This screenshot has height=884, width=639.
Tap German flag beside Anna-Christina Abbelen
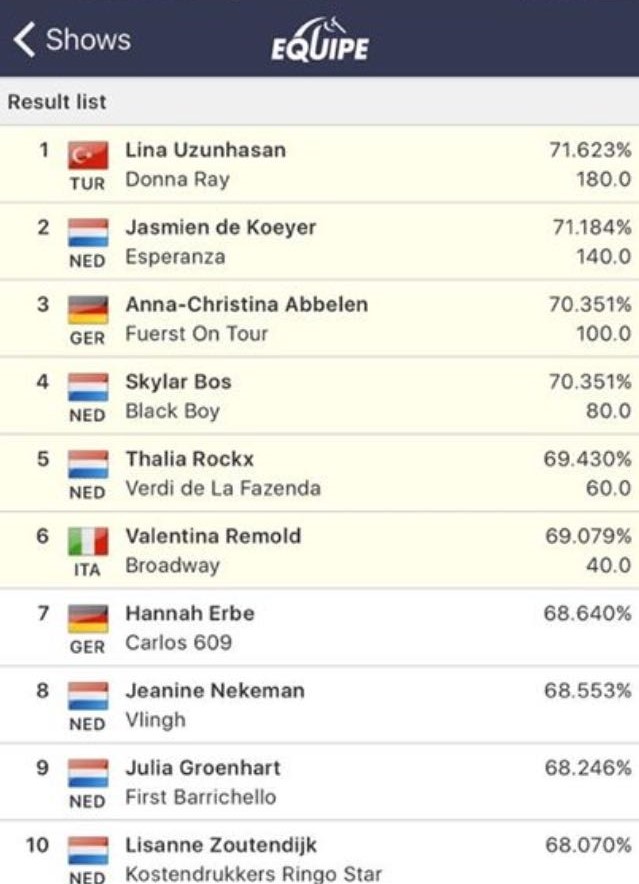click(x=87, y=309)
